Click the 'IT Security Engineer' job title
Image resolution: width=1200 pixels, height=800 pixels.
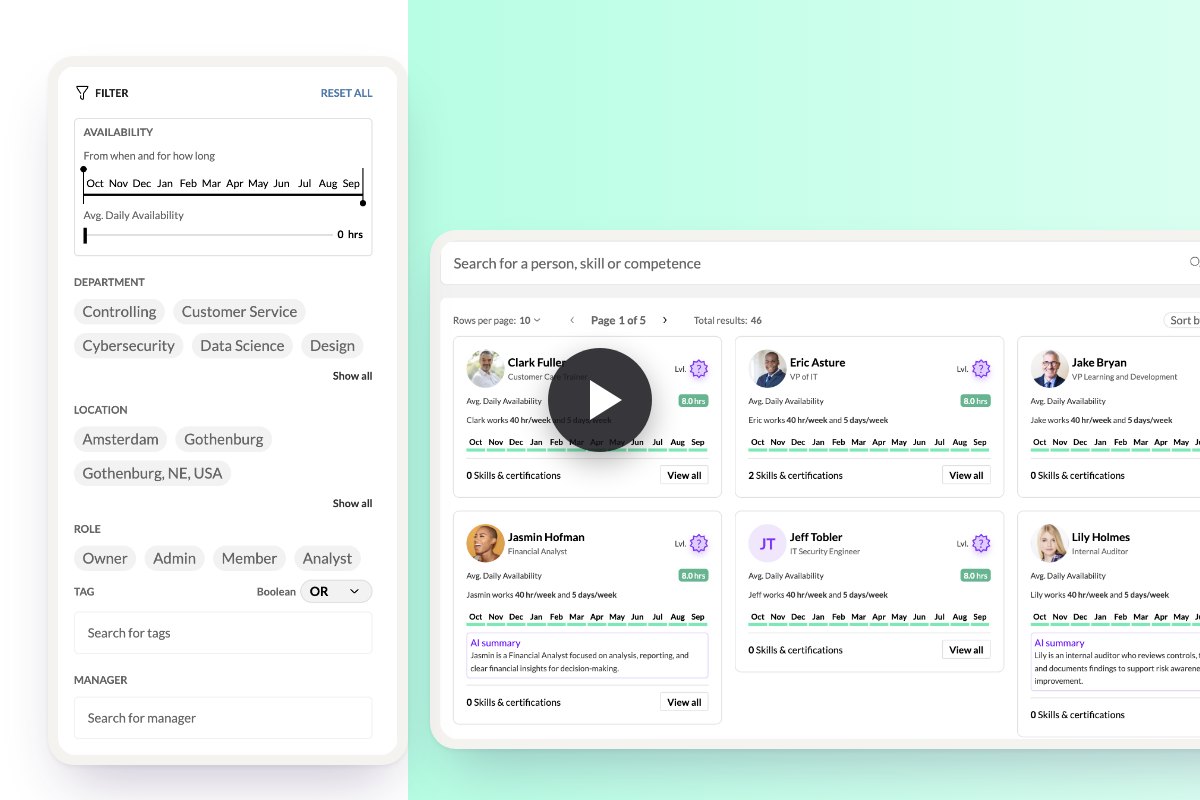(x=825, y=551)
